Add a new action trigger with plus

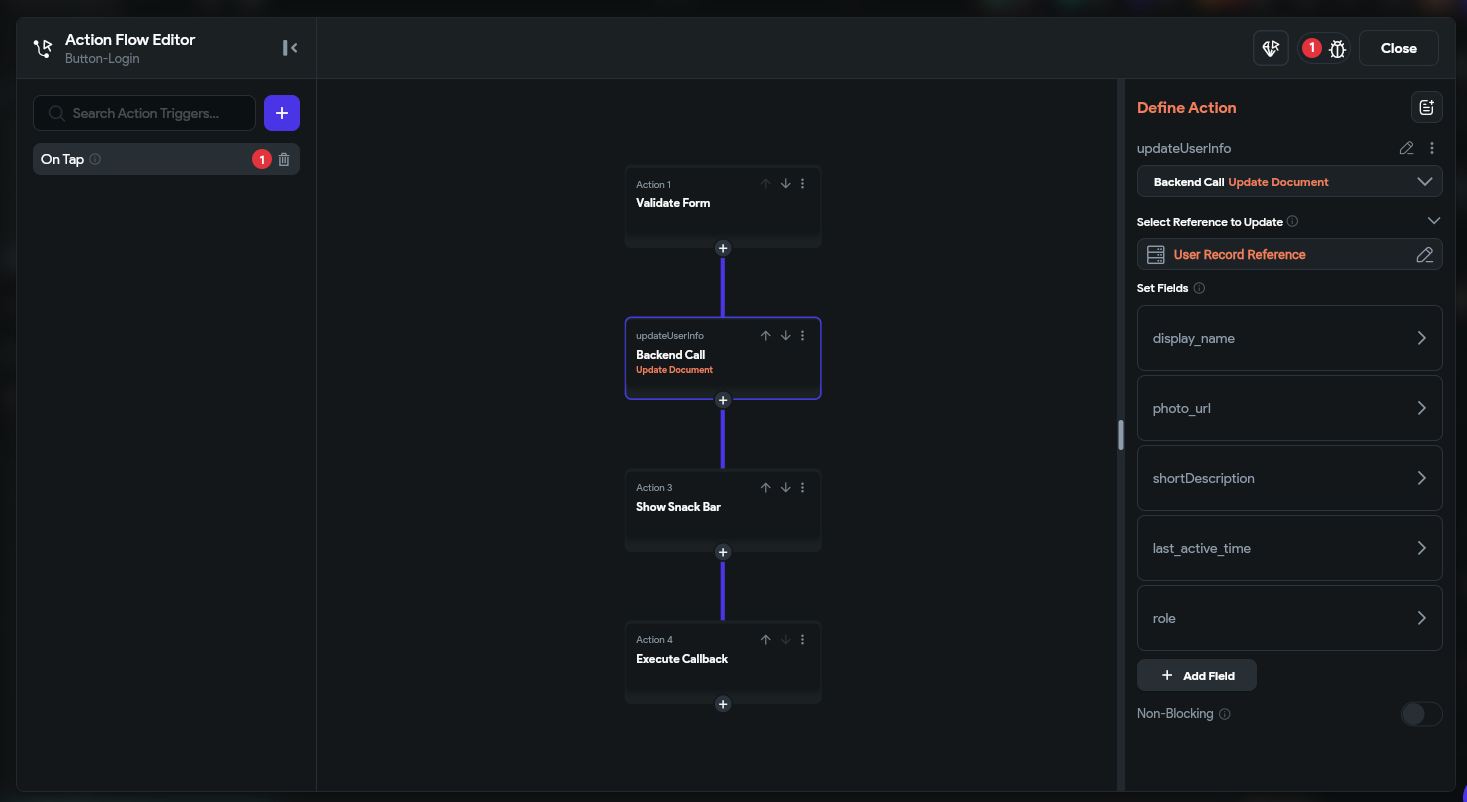click(x=282, y=113)
